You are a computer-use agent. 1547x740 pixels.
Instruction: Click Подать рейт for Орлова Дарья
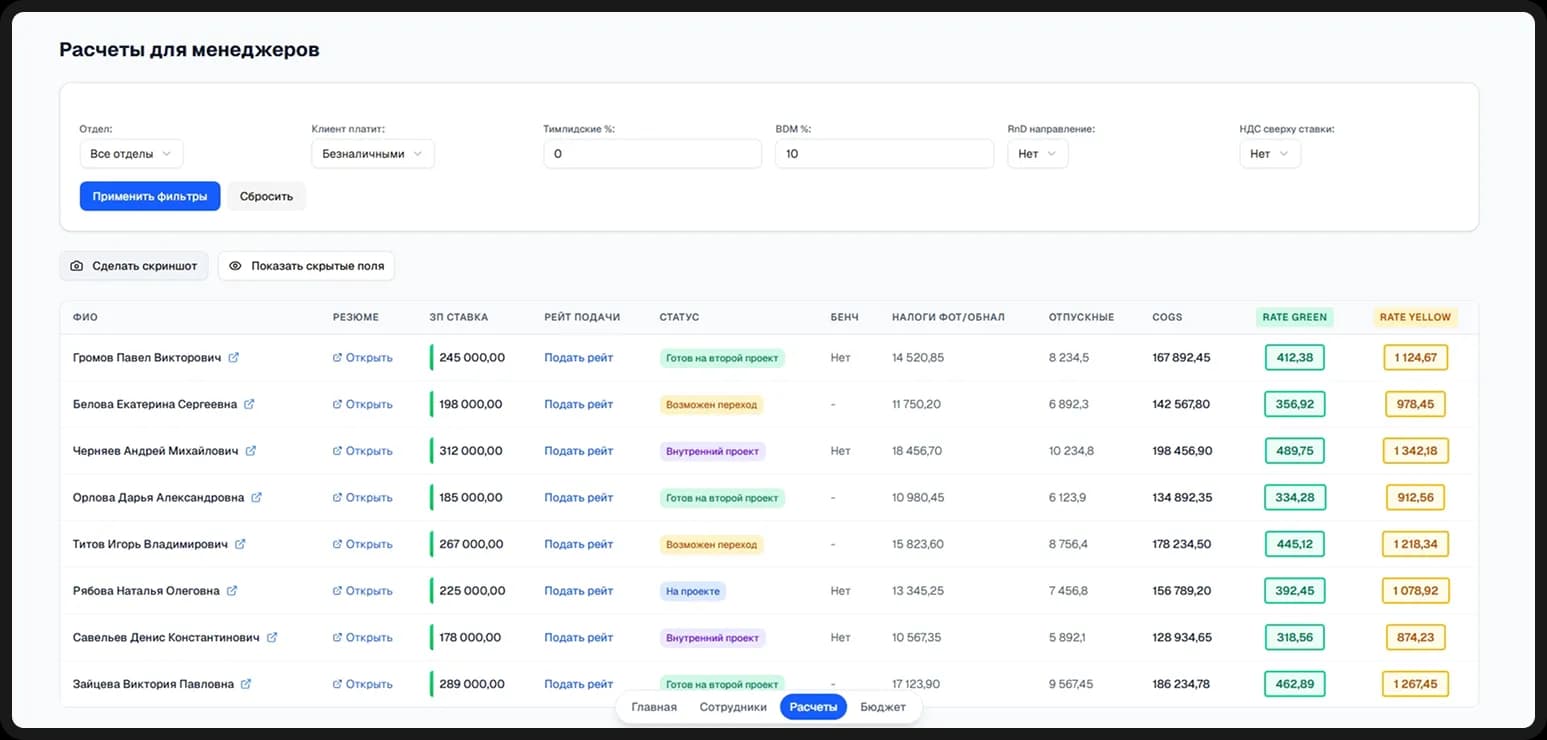click(579, 497)
